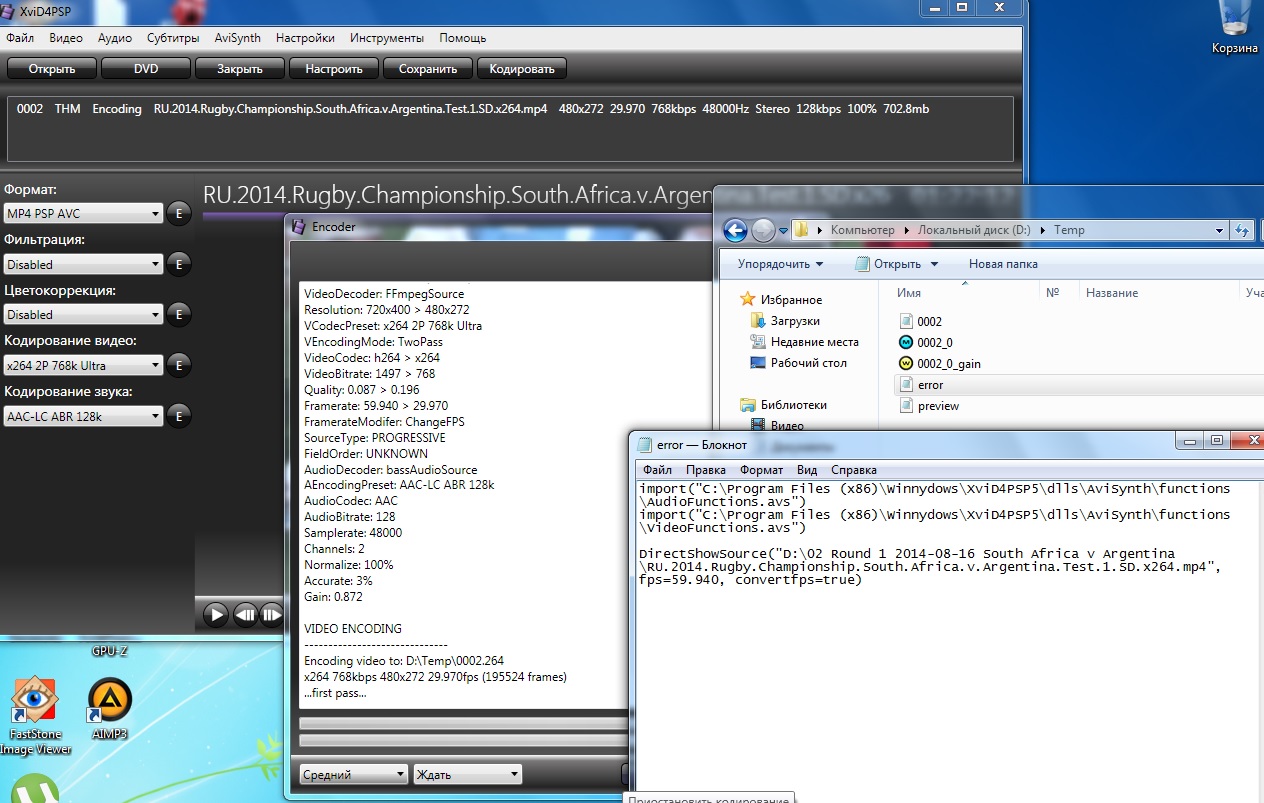The width and height of the screenshot is (1264, 803).
Task: Expand the Формат dropdown MP4 PSP AVC
Action: [x=83, y=213]
